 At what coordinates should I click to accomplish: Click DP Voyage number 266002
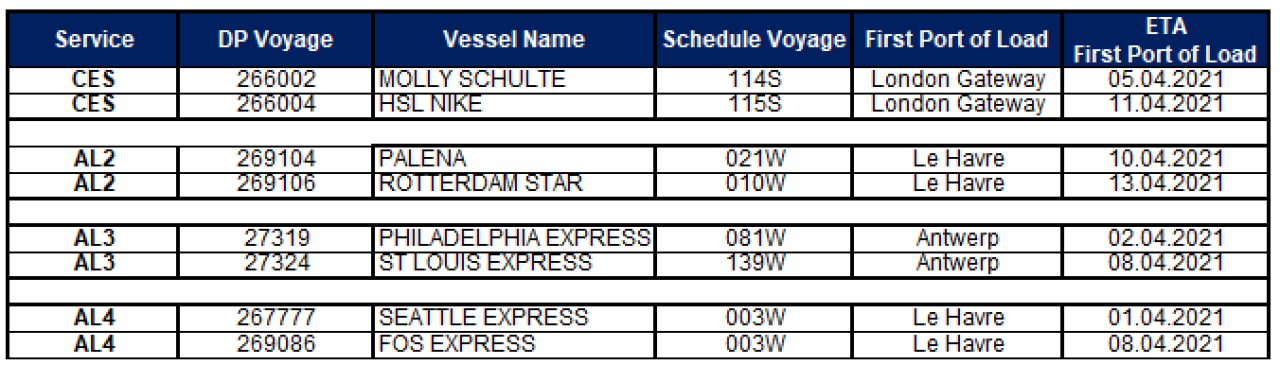click(x=277, y=80)
